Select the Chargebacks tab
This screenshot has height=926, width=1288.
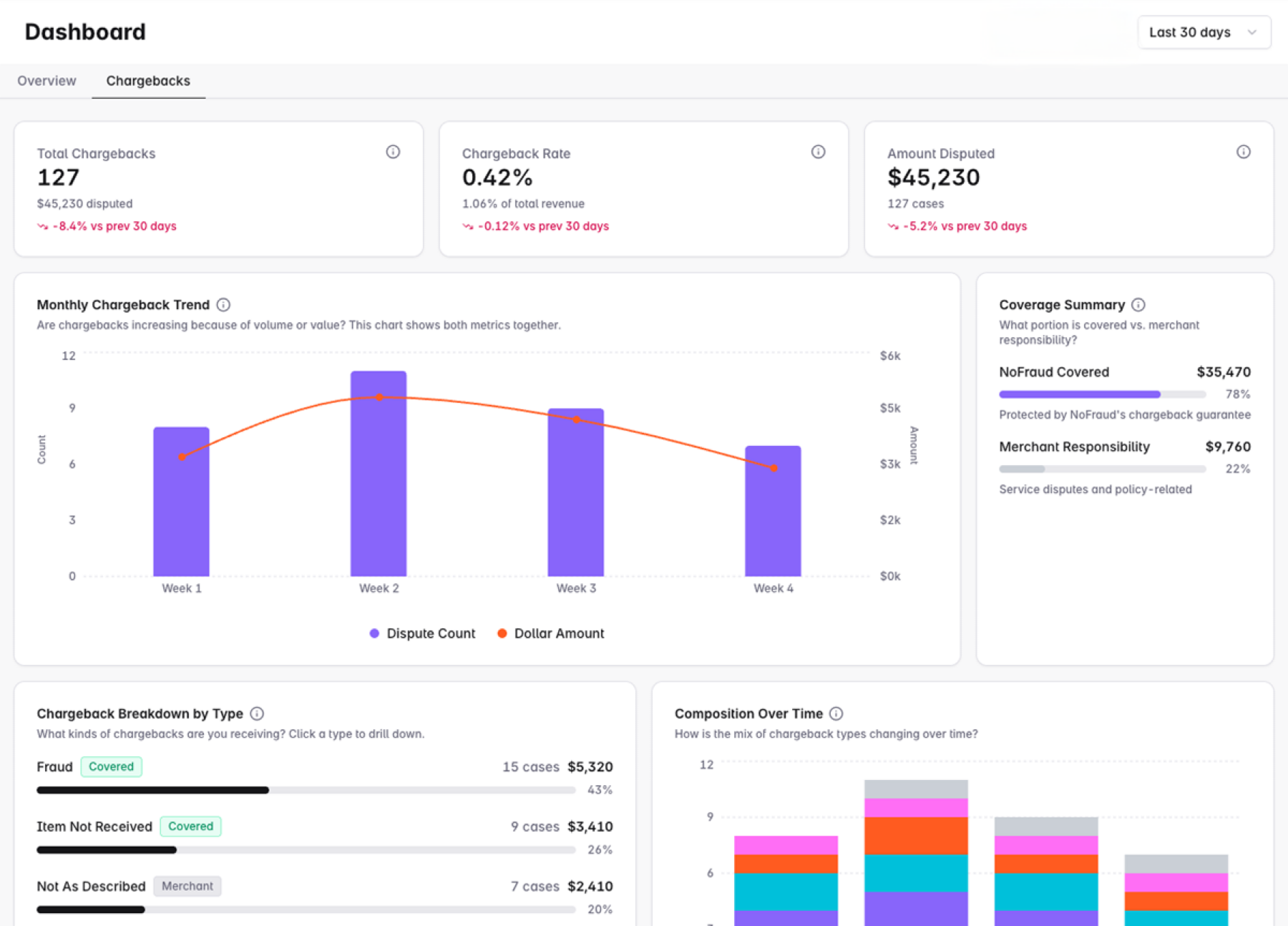[x=148, y=81]
